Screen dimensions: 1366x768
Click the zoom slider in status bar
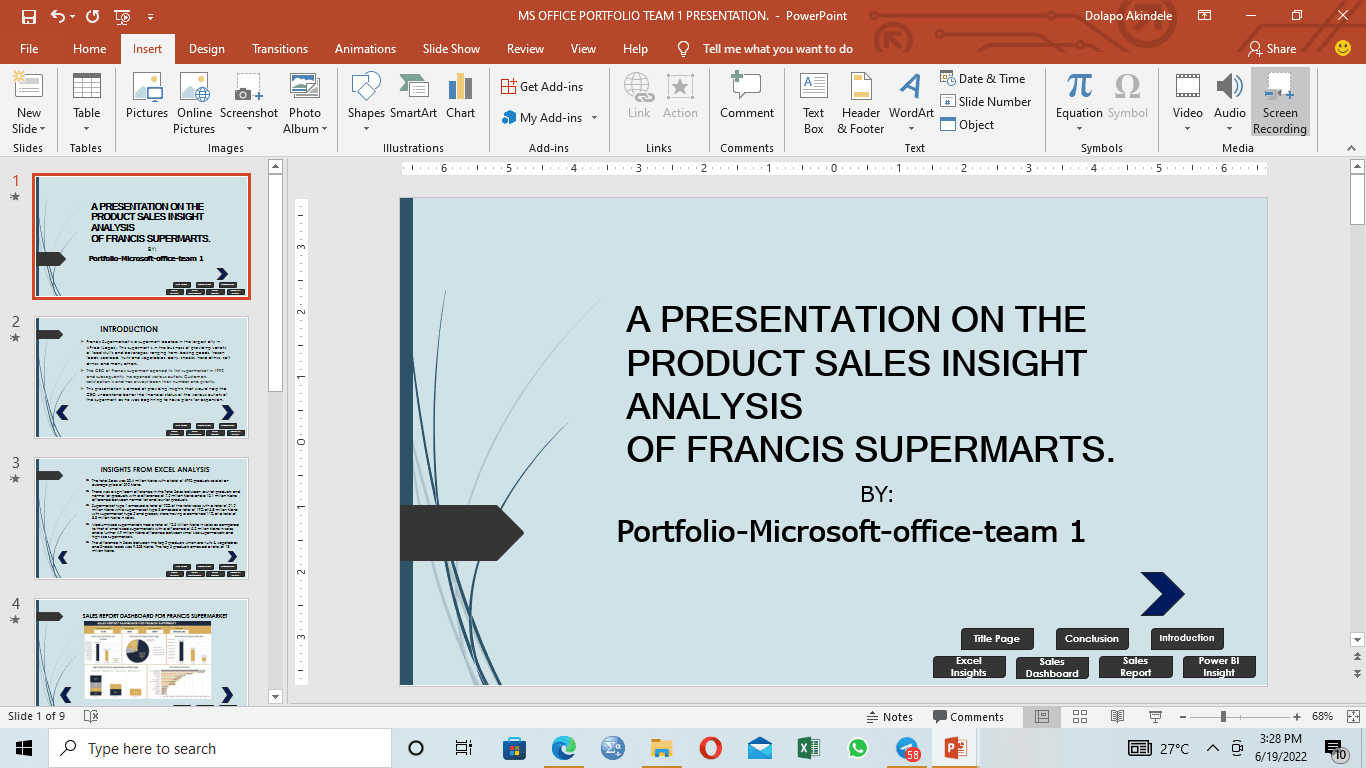[1223, 717]
